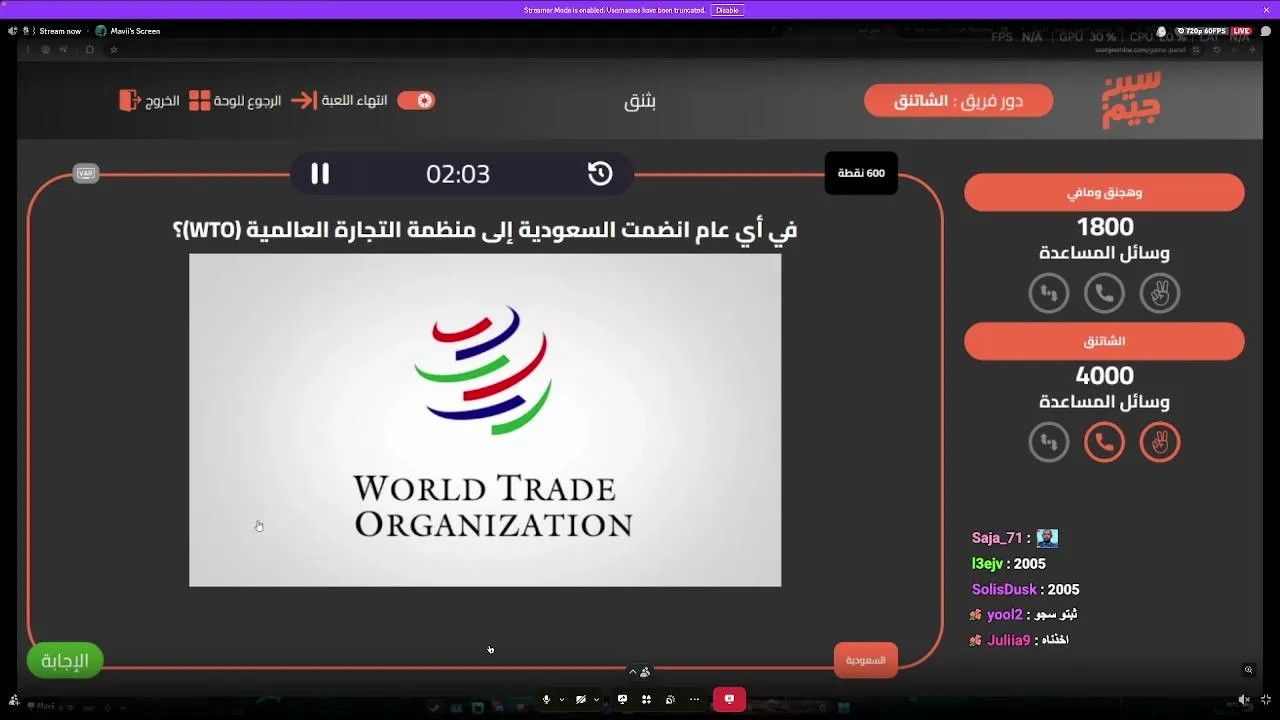Click chat message from l3ejv
Viewport: 1280px width, 720px height.
[1009, 564]
